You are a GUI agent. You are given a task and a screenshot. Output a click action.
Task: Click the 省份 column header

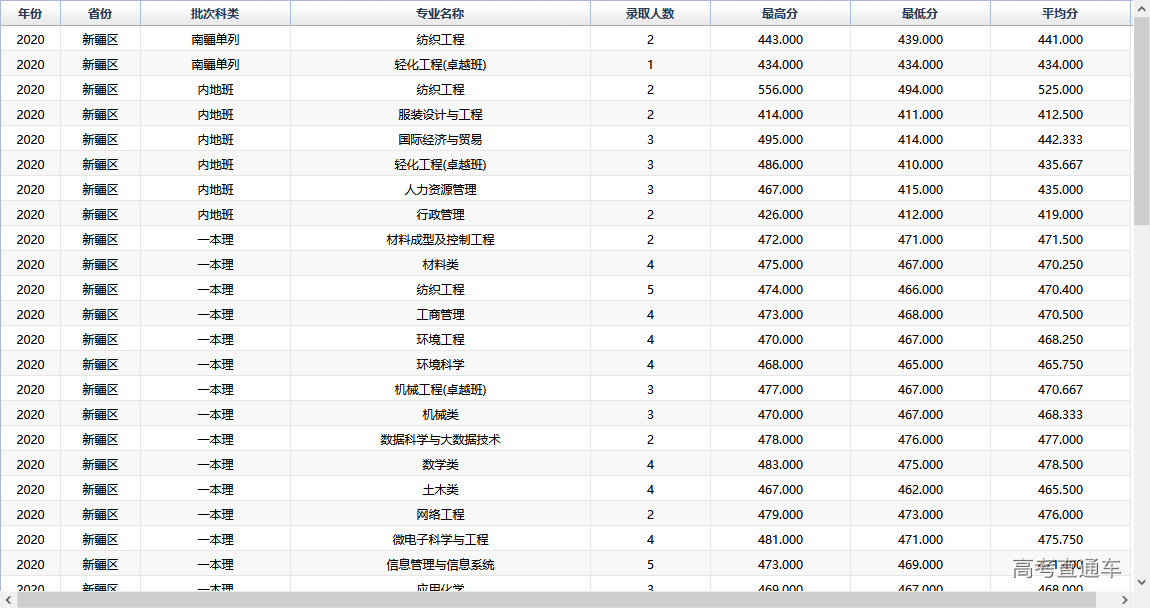click(x=100, y=14)
